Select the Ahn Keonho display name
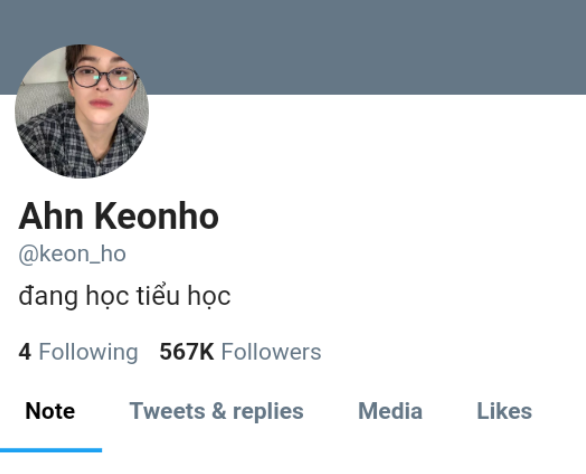Image resolution: width=586 pixels, height=474 pixels. point(118,216)
